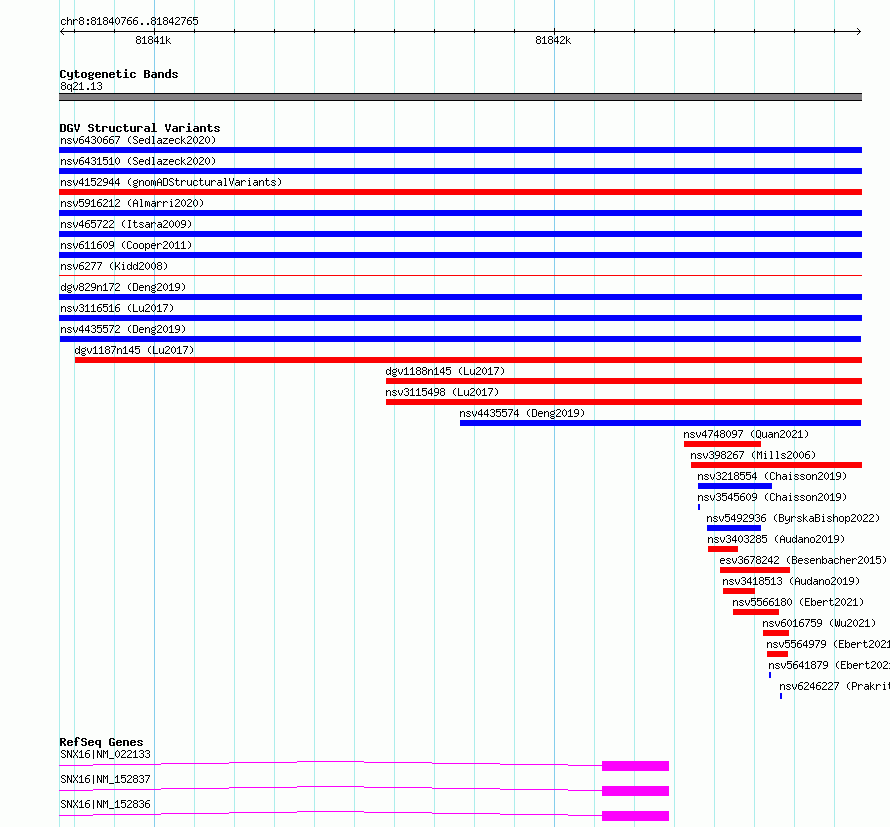Select nsv3218554 (Chaisson2019) variant label

(x=772, y=476)
